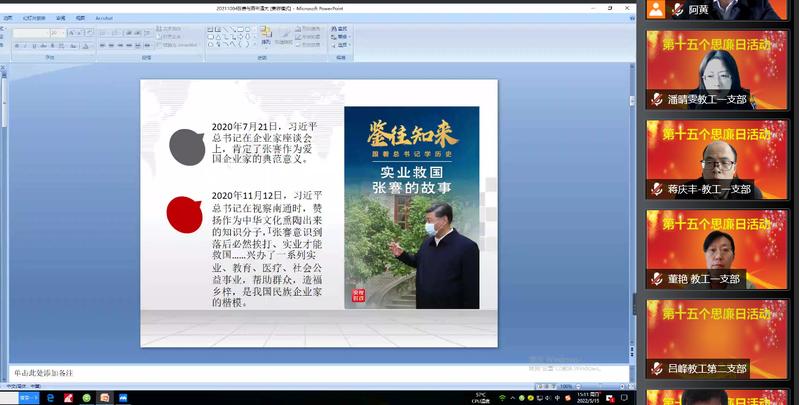Click the taskbar clock 2022/5/15
Screen dimensions: 799x405
(x=588, y=398)
